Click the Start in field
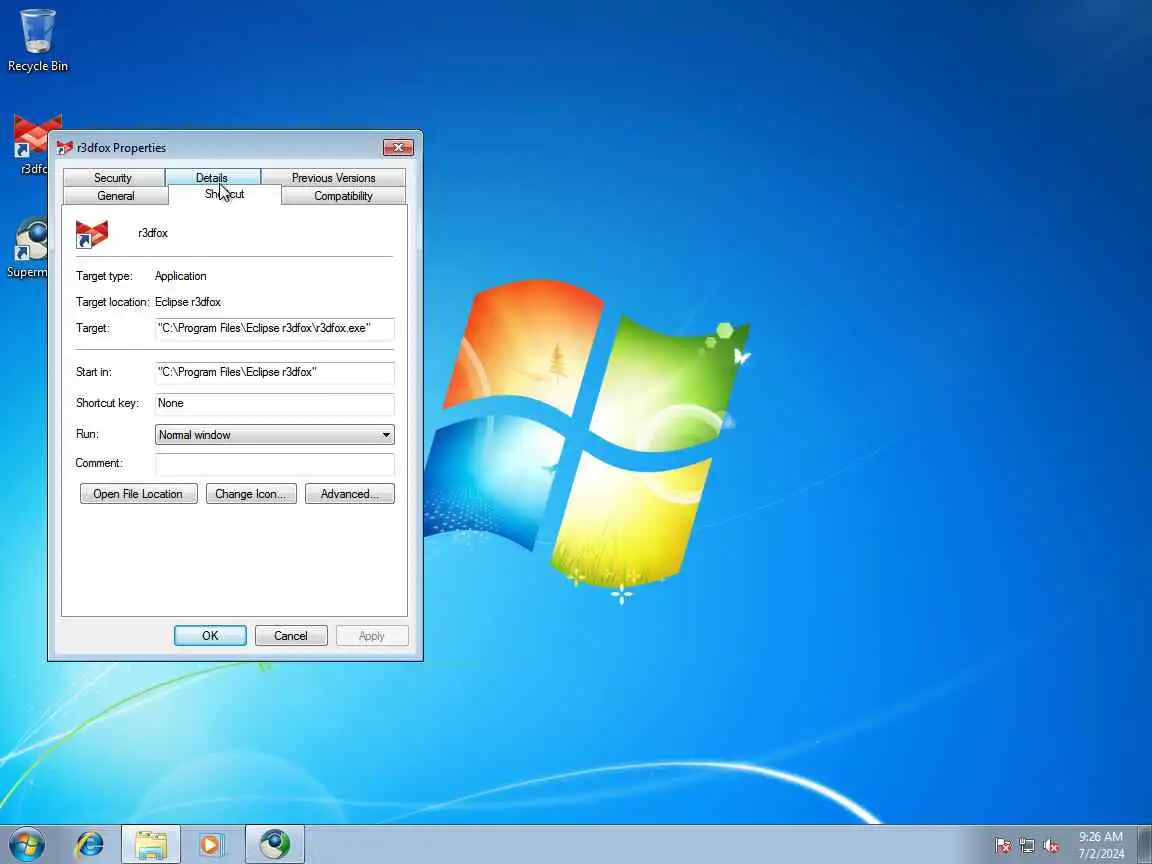 click(x=275, y=372)
